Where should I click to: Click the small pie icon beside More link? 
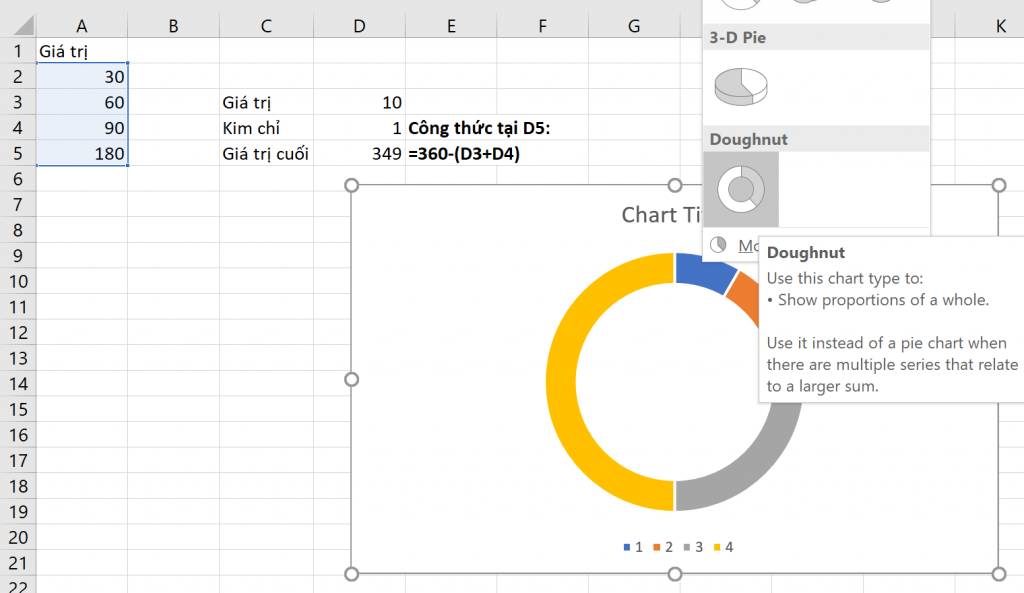click(x=719, y=245)
